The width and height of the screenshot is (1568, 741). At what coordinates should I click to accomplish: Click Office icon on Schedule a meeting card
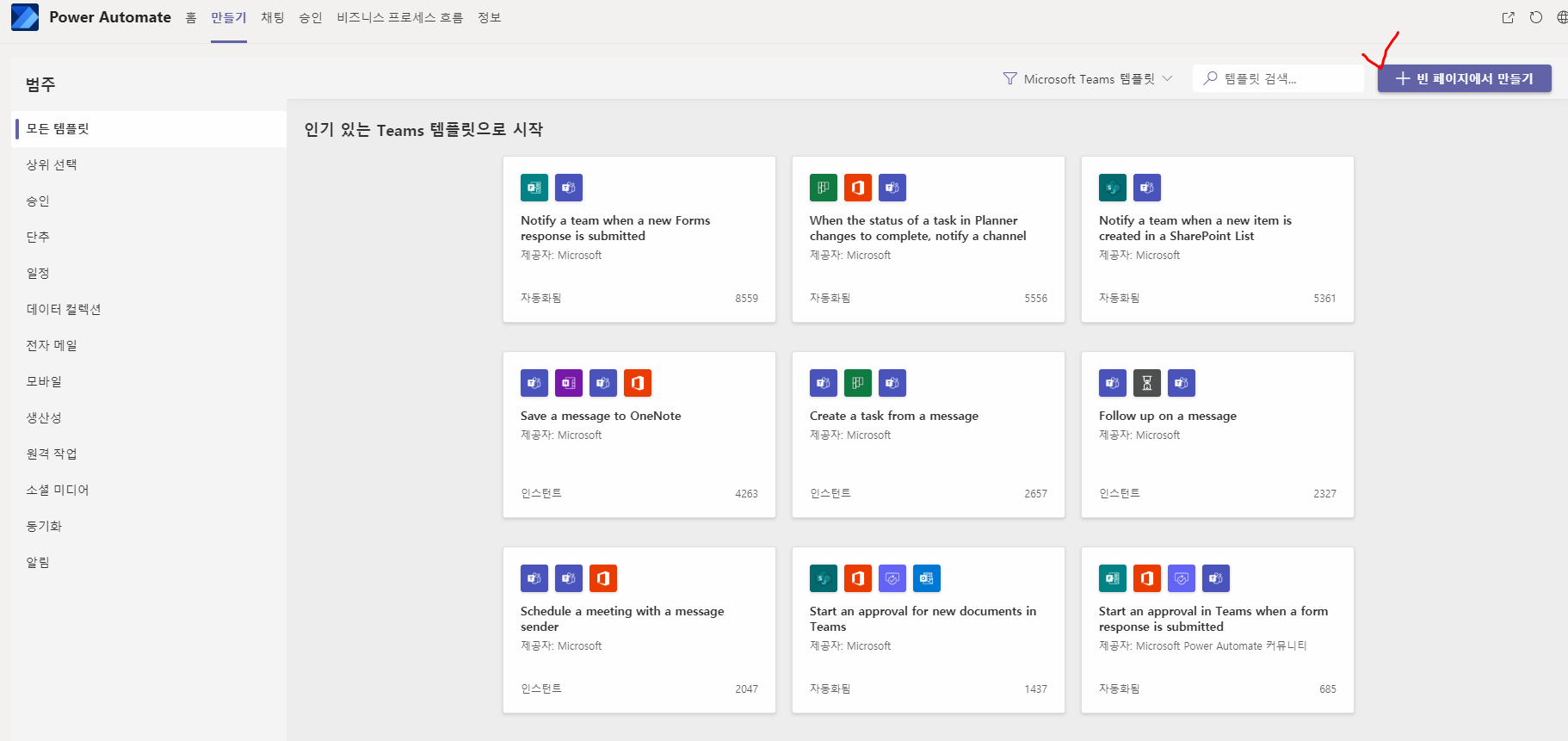point(603,578)
